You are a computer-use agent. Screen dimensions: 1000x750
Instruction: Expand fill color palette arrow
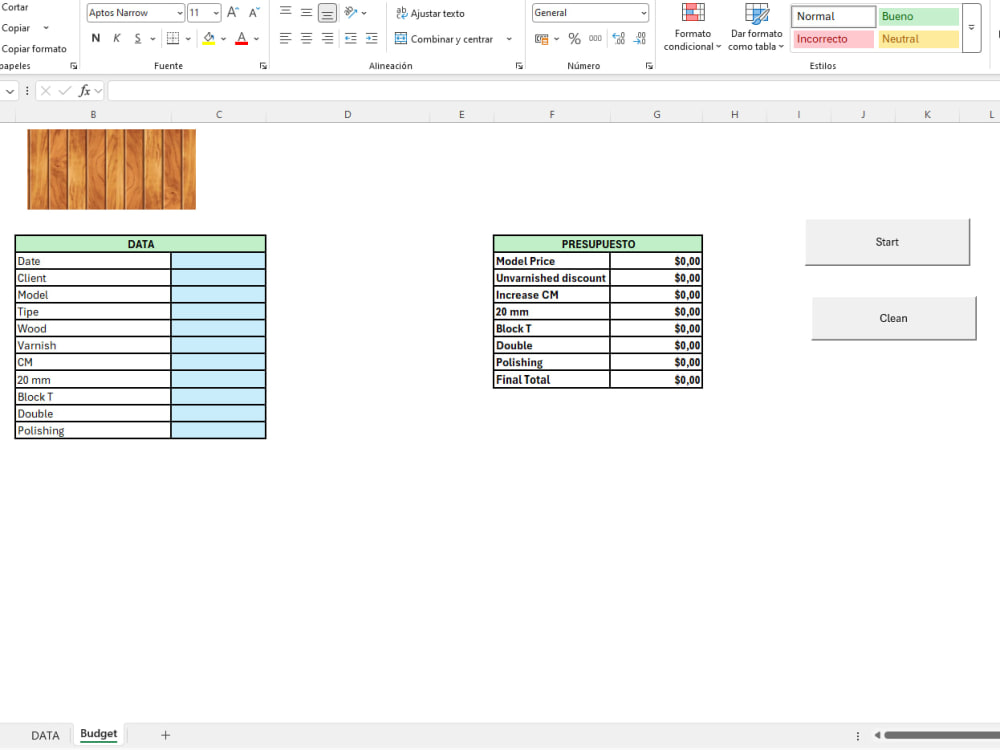(x=223, y=39)
